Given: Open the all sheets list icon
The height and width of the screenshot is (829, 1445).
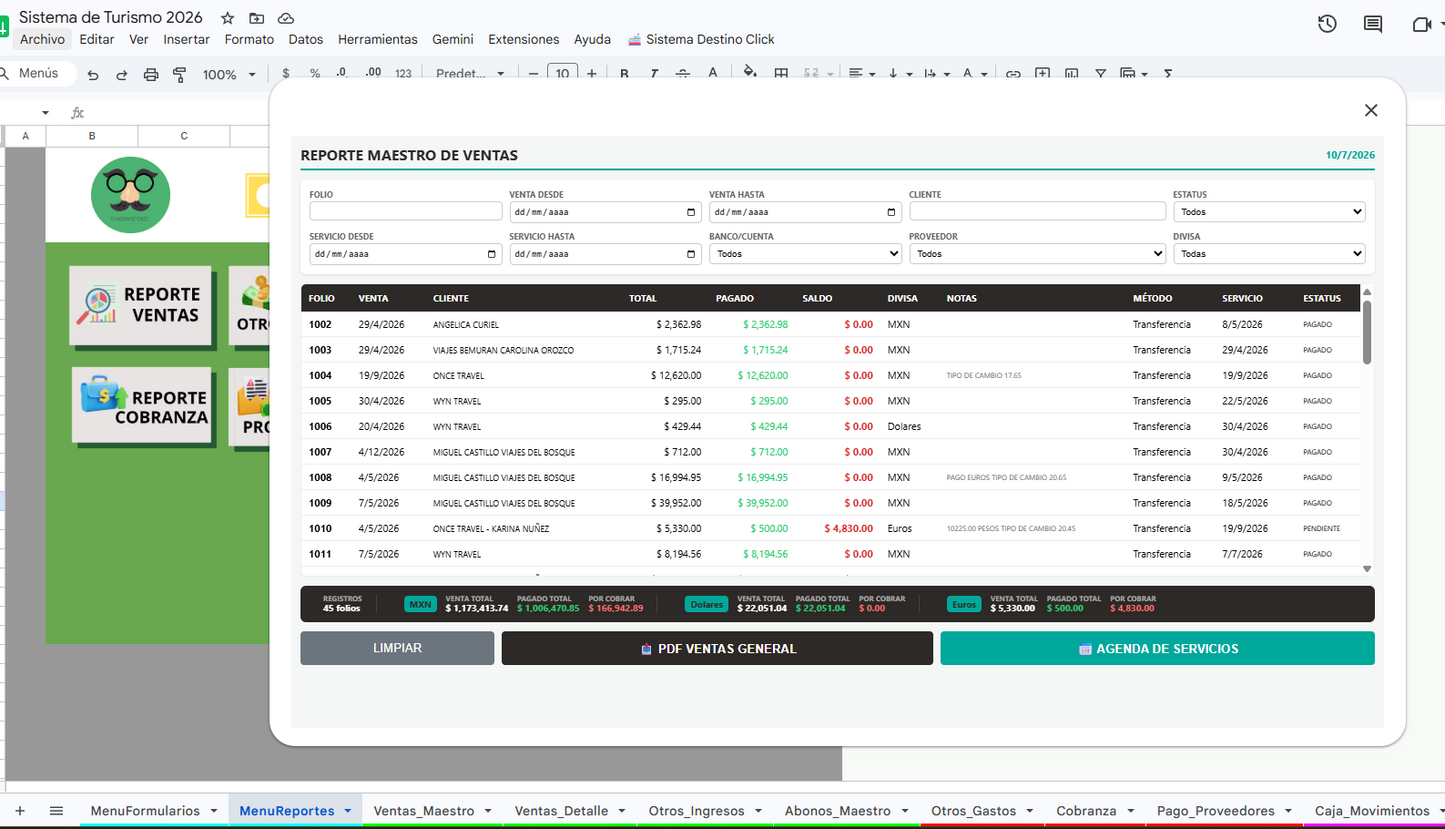Looking at the screenshot, I should (x=56, y=811).
